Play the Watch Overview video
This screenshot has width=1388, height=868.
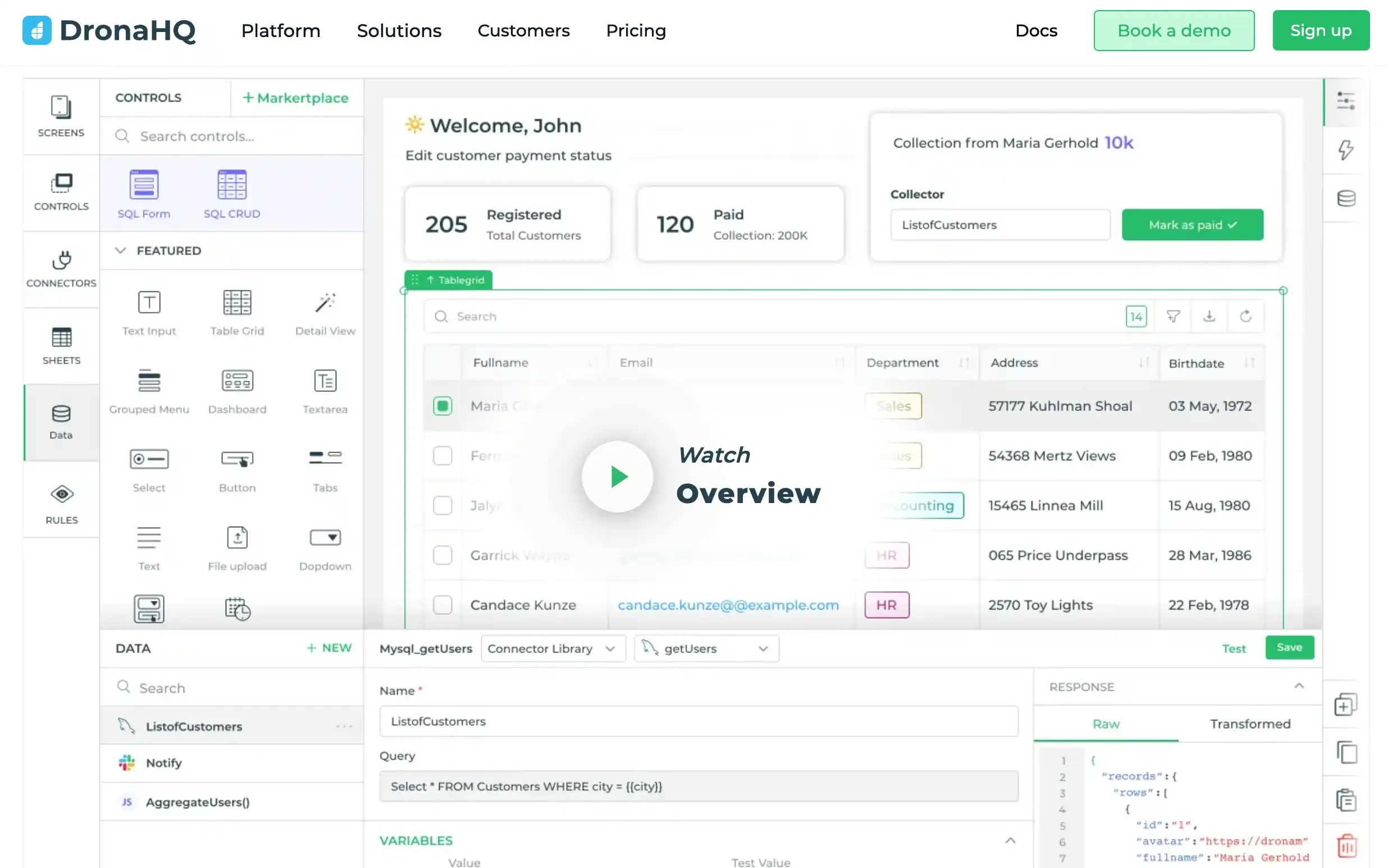(x=617, y=477)
